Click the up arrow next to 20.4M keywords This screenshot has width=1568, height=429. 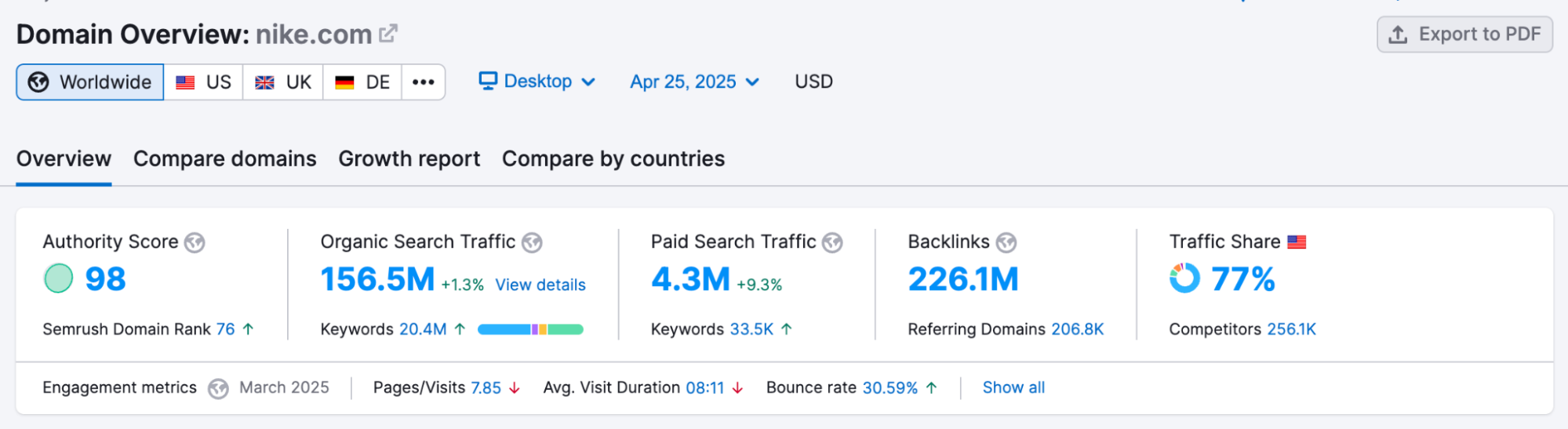coord(460,329)
